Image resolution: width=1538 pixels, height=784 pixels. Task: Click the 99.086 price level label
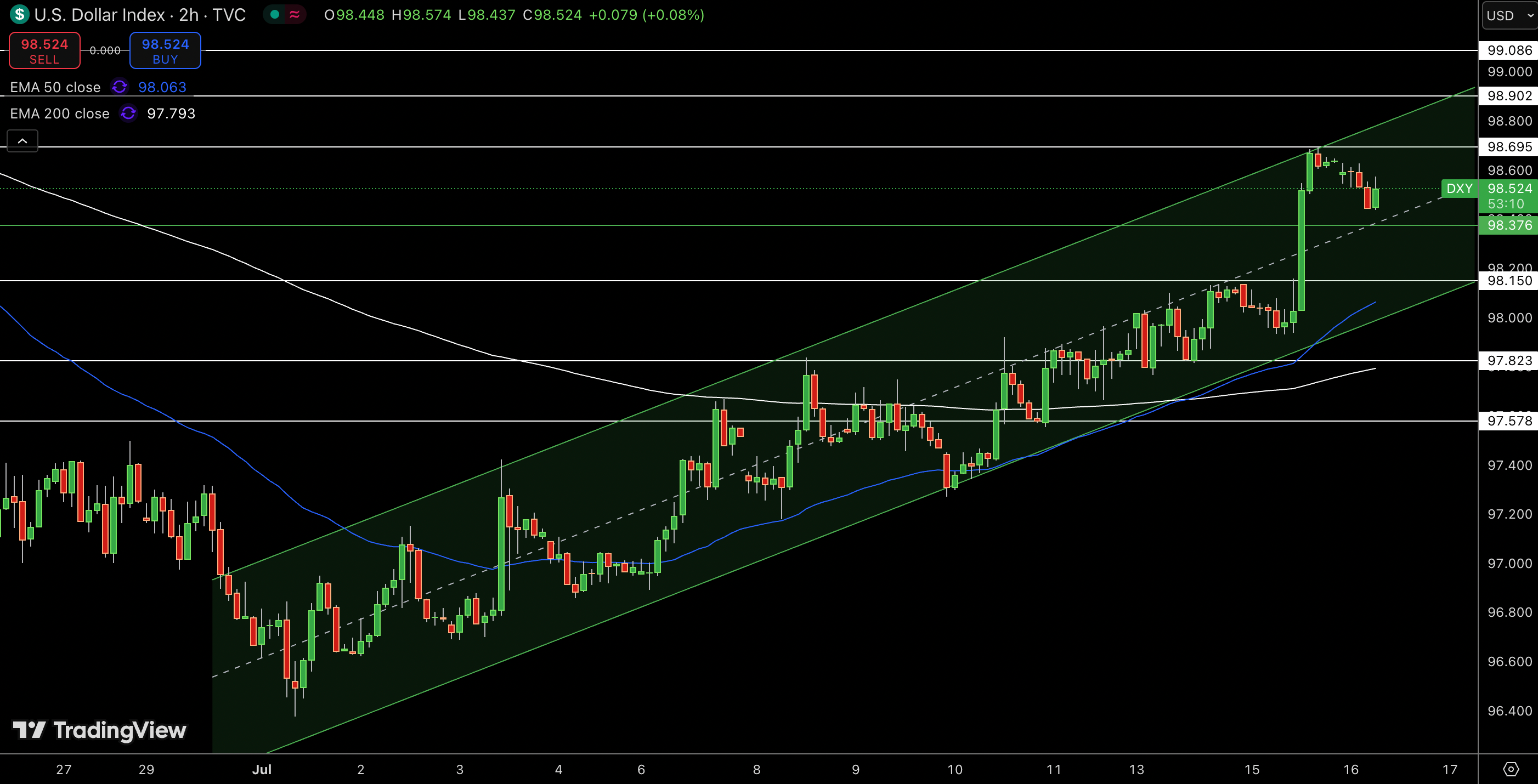[1509, 50]
